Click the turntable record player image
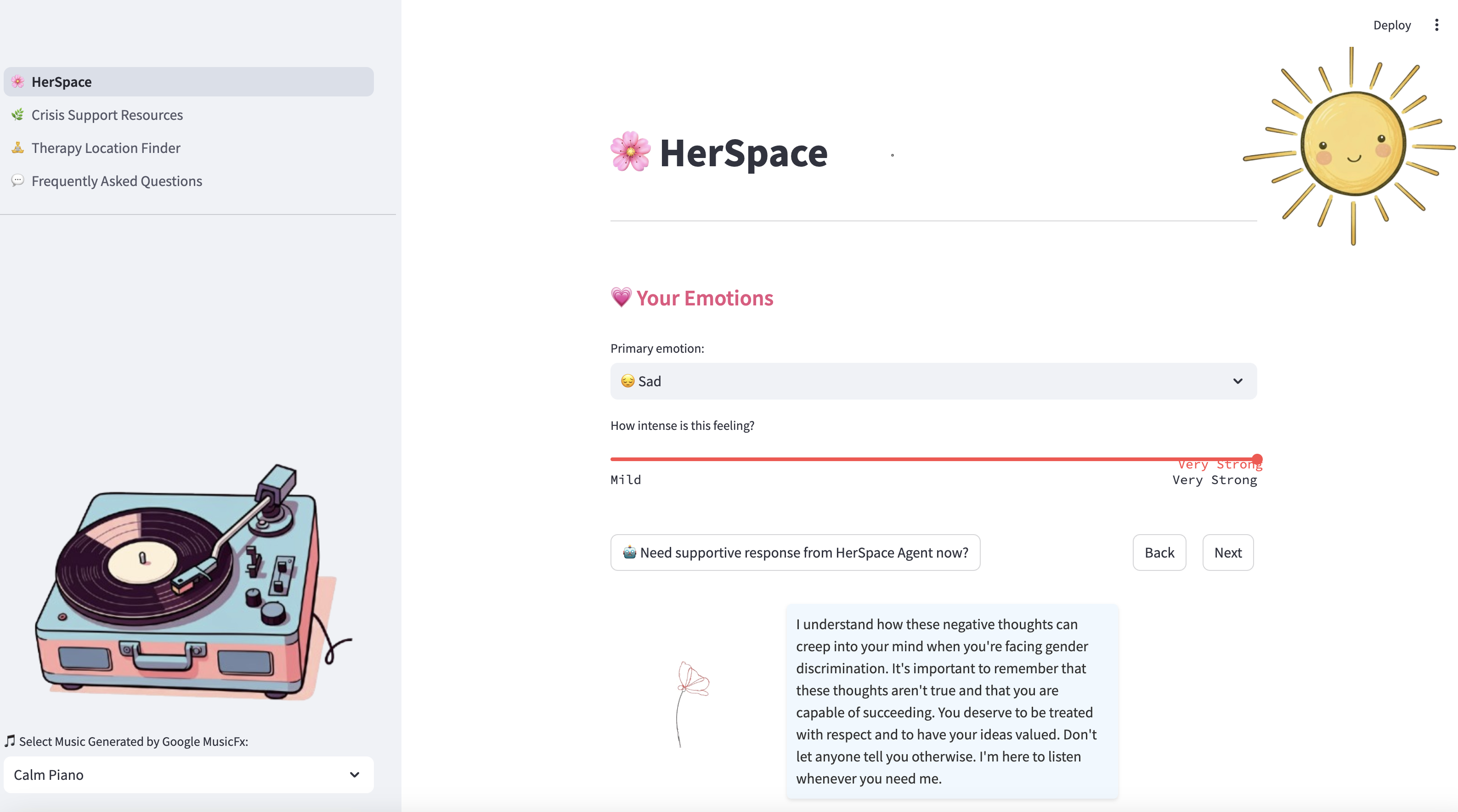Viewport: 1458px width, 812px height. pyautogui.click(x=187, y=583)
